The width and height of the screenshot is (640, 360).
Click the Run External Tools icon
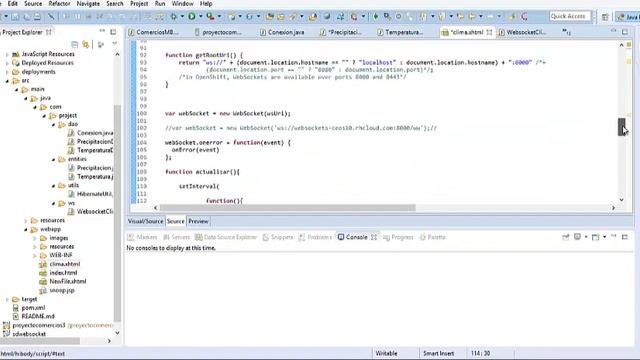(210, 16)
